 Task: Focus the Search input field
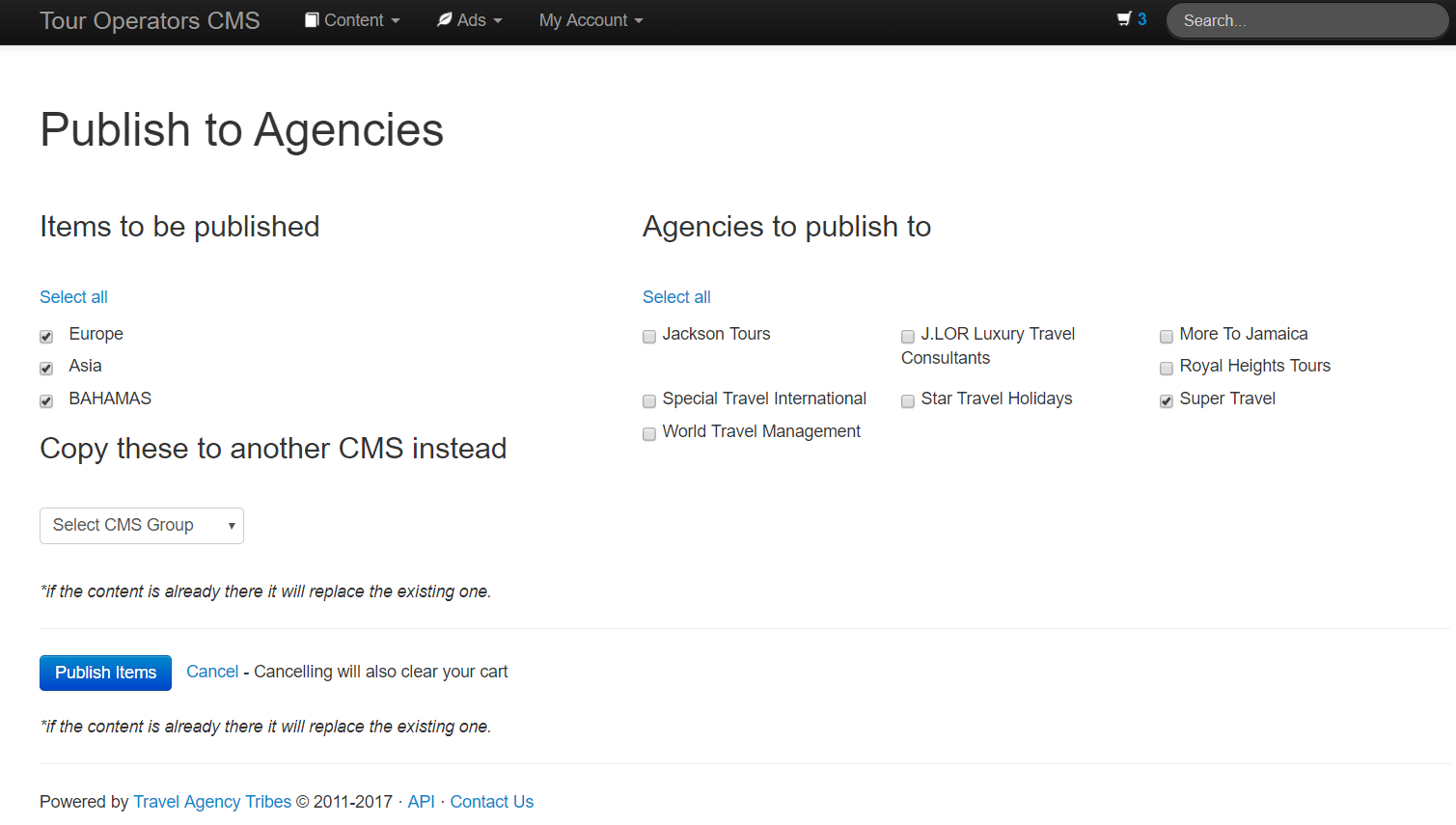point(1306,20)
